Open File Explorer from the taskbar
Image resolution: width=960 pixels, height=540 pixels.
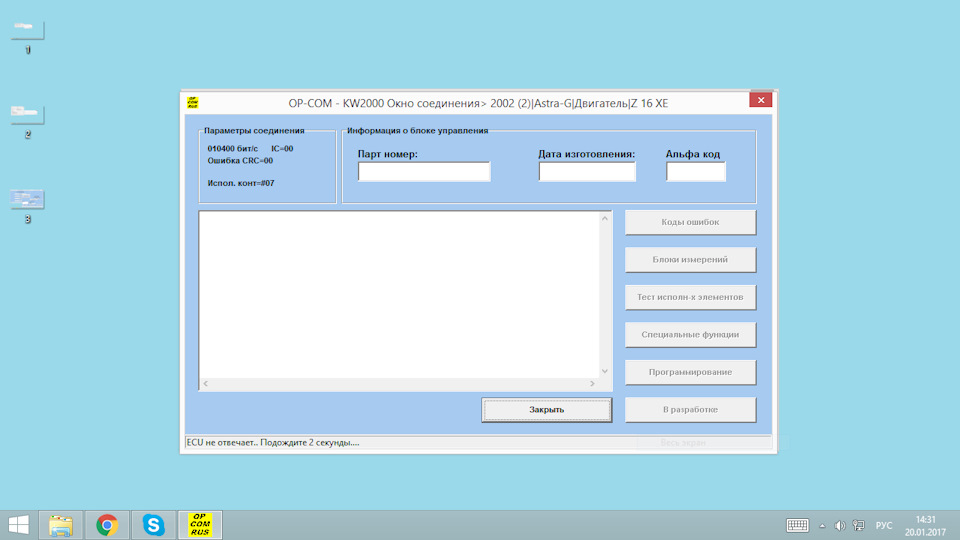point(61,524)
